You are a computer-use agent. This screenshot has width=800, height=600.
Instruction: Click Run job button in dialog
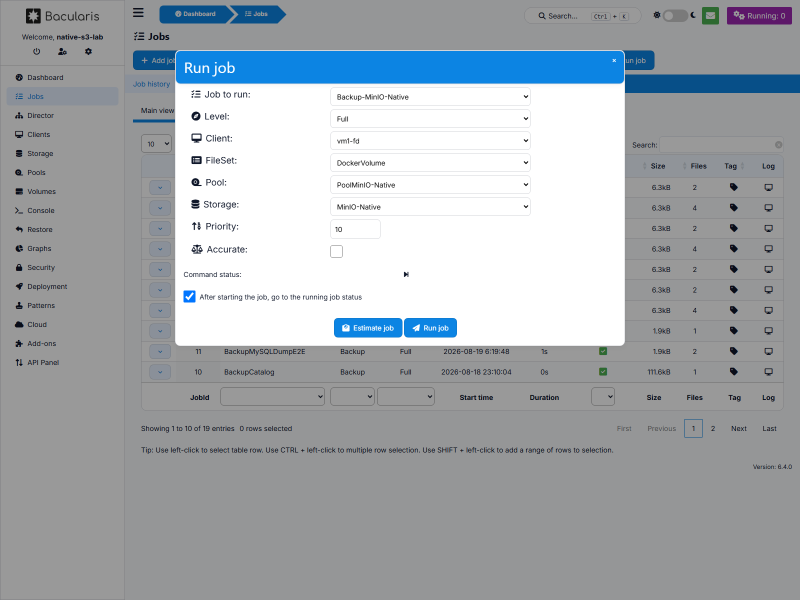click(430, 328)
